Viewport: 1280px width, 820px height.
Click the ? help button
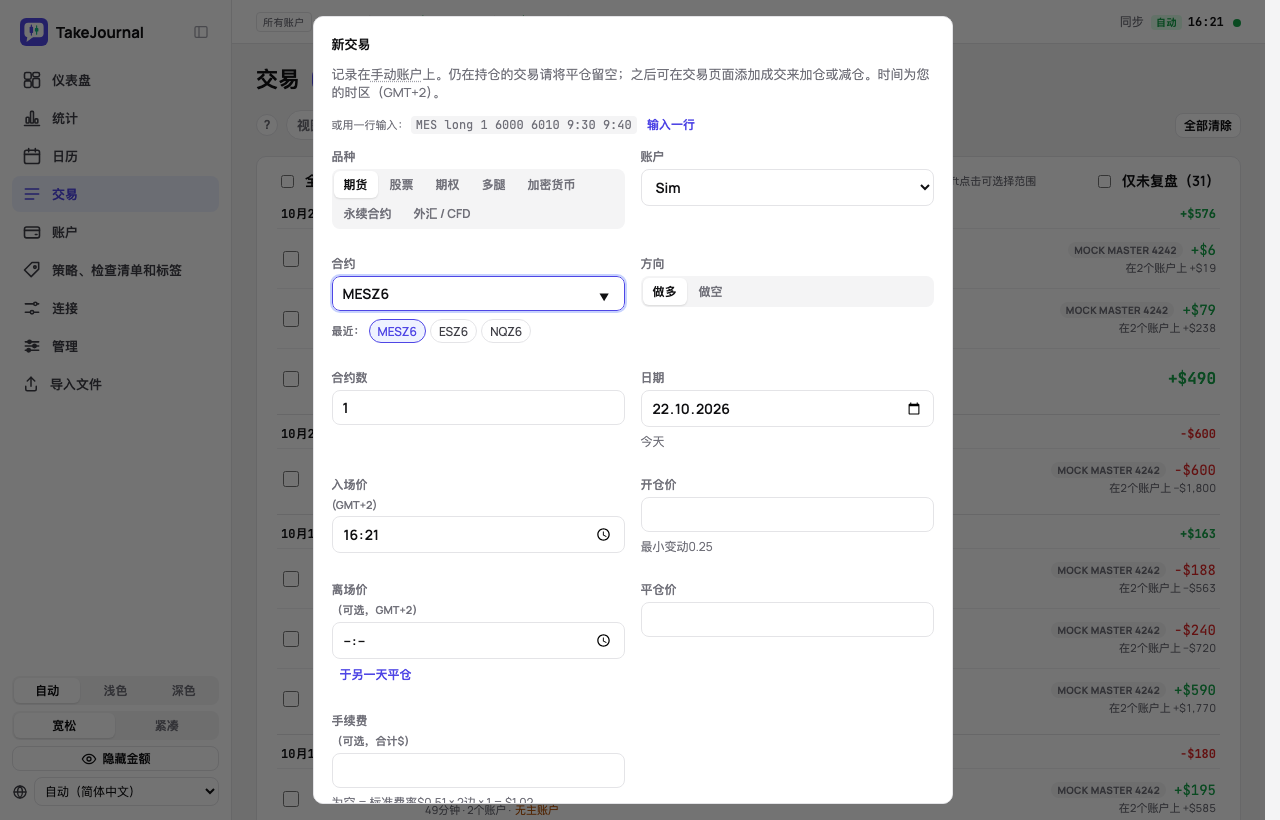click(x=266, y=125)
